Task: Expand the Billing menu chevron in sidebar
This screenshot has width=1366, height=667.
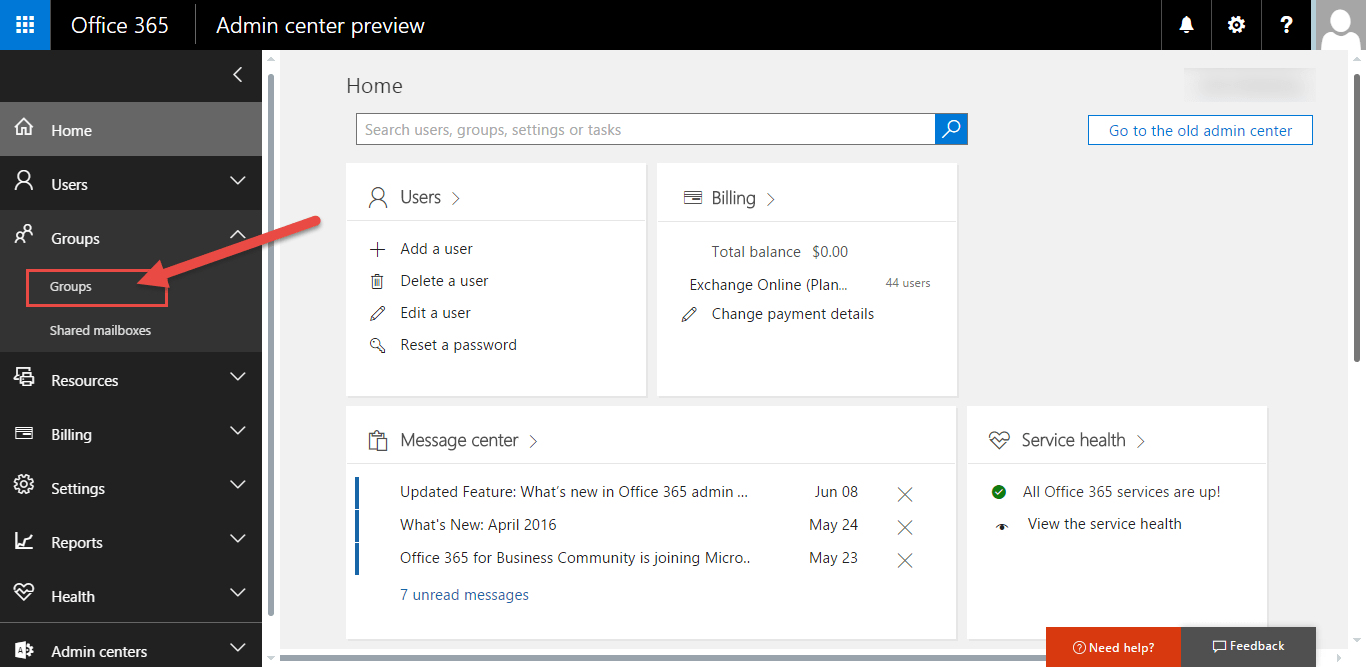Action: 237,431
